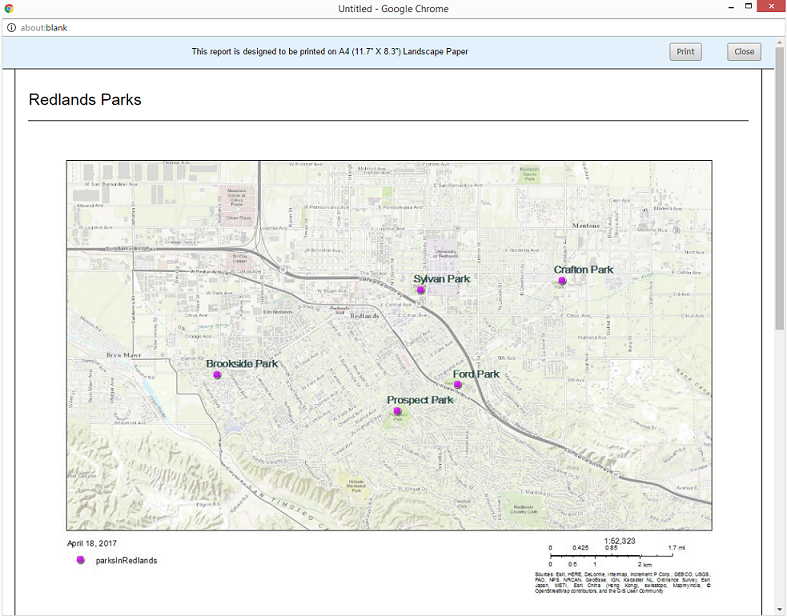Click the Chrome icon in title bar
Screen dimensions: 787x616
click(x=9, y=9)
